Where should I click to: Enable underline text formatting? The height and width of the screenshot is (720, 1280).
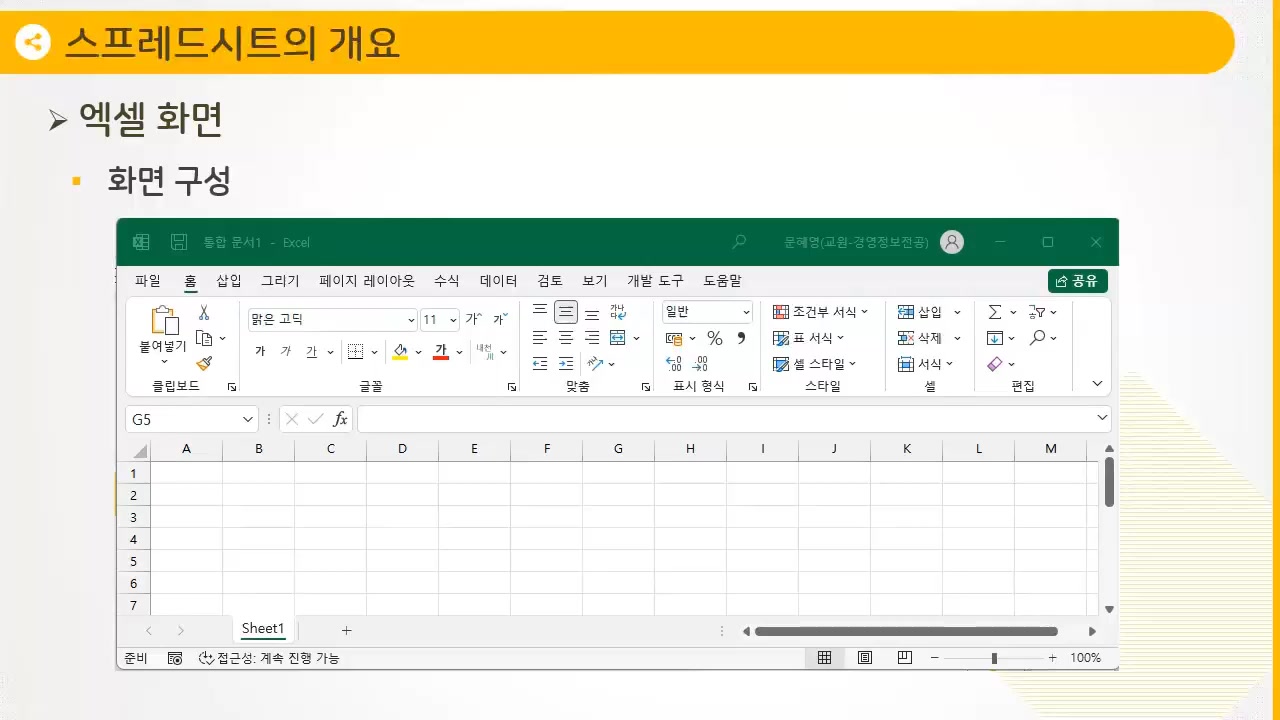click(311, 351)
